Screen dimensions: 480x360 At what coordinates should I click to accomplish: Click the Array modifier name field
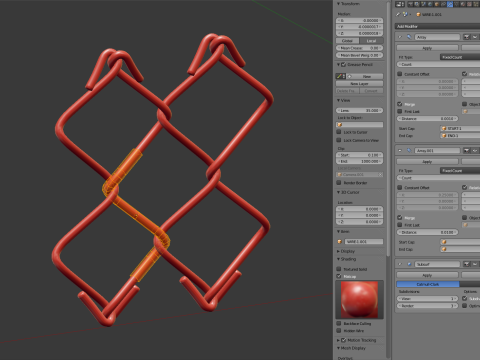tap(438, 37)
